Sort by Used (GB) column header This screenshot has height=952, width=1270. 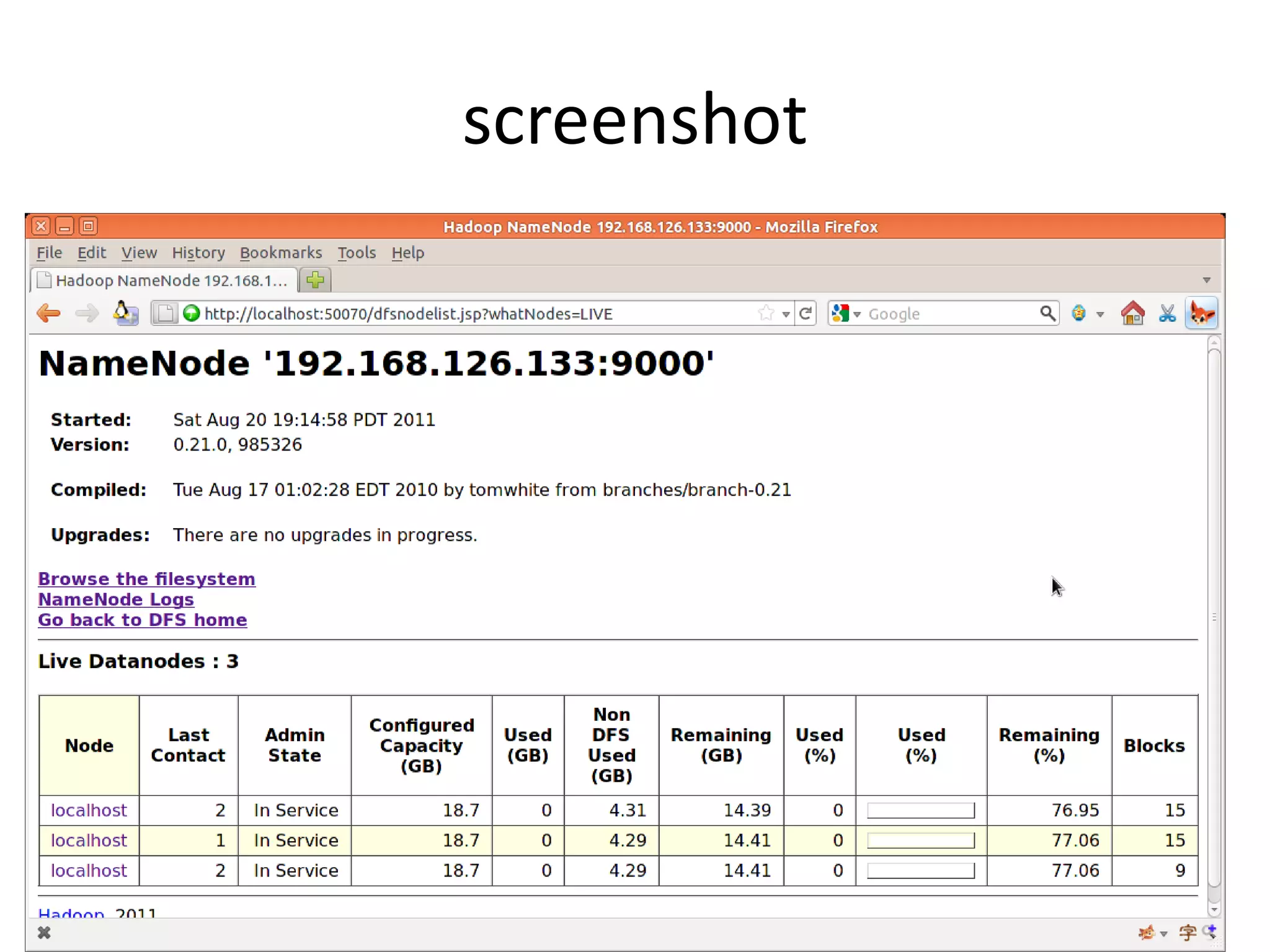[x=528, y=745]
